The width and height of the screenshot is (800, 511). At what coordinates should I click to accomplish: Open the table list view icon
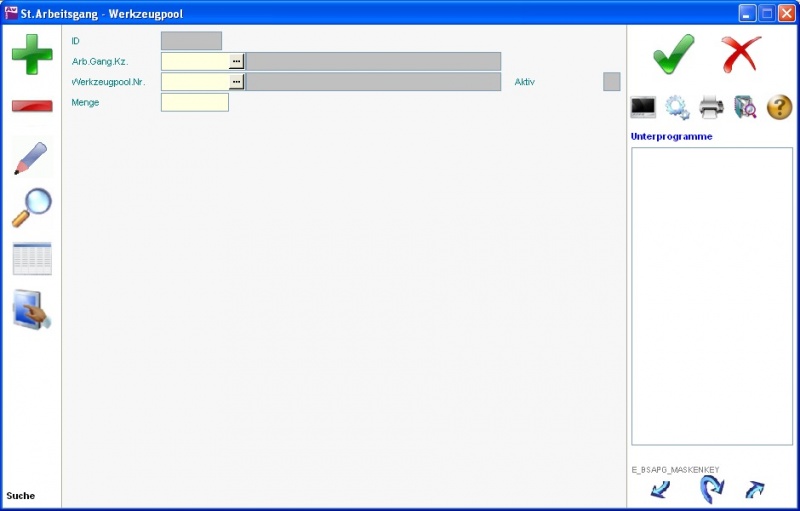pos(32,259)
